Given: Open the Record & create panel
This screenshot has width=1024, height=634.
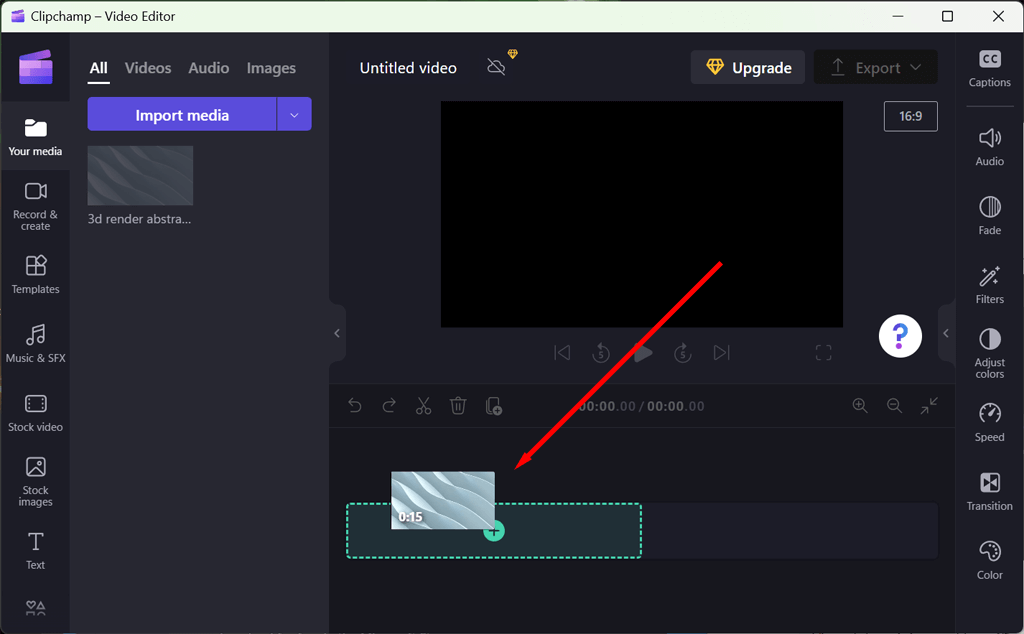Looking at the screenshot, I should pos(35,205).
